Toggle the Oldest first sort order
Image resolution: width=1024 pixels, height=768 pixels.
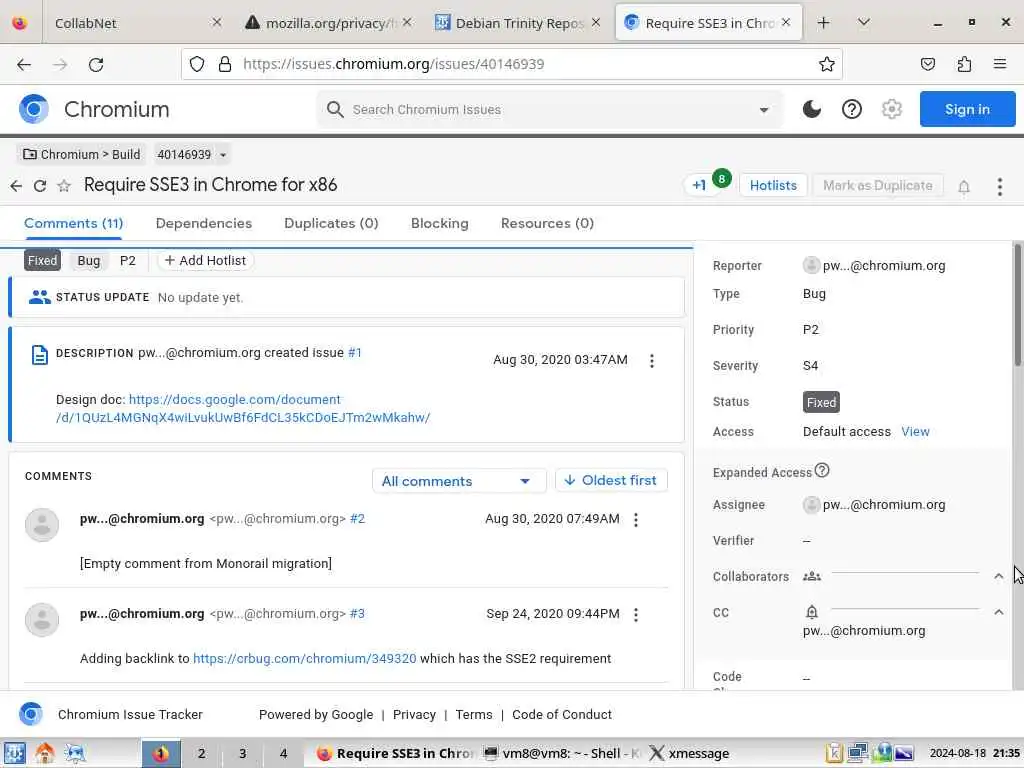pos(611,481)
